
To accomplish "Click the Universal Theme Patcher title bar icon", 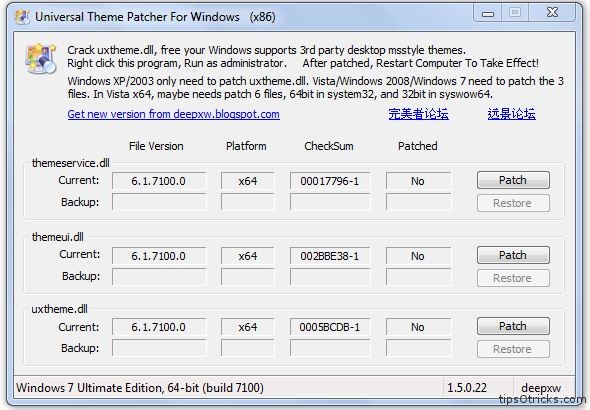I will pyautogui.click(x=22, y=17).
